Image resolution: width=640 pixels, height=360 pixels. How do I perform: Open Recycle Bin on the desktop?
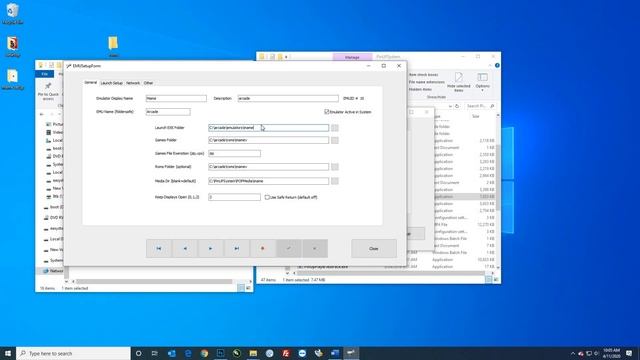click(12, 13)
